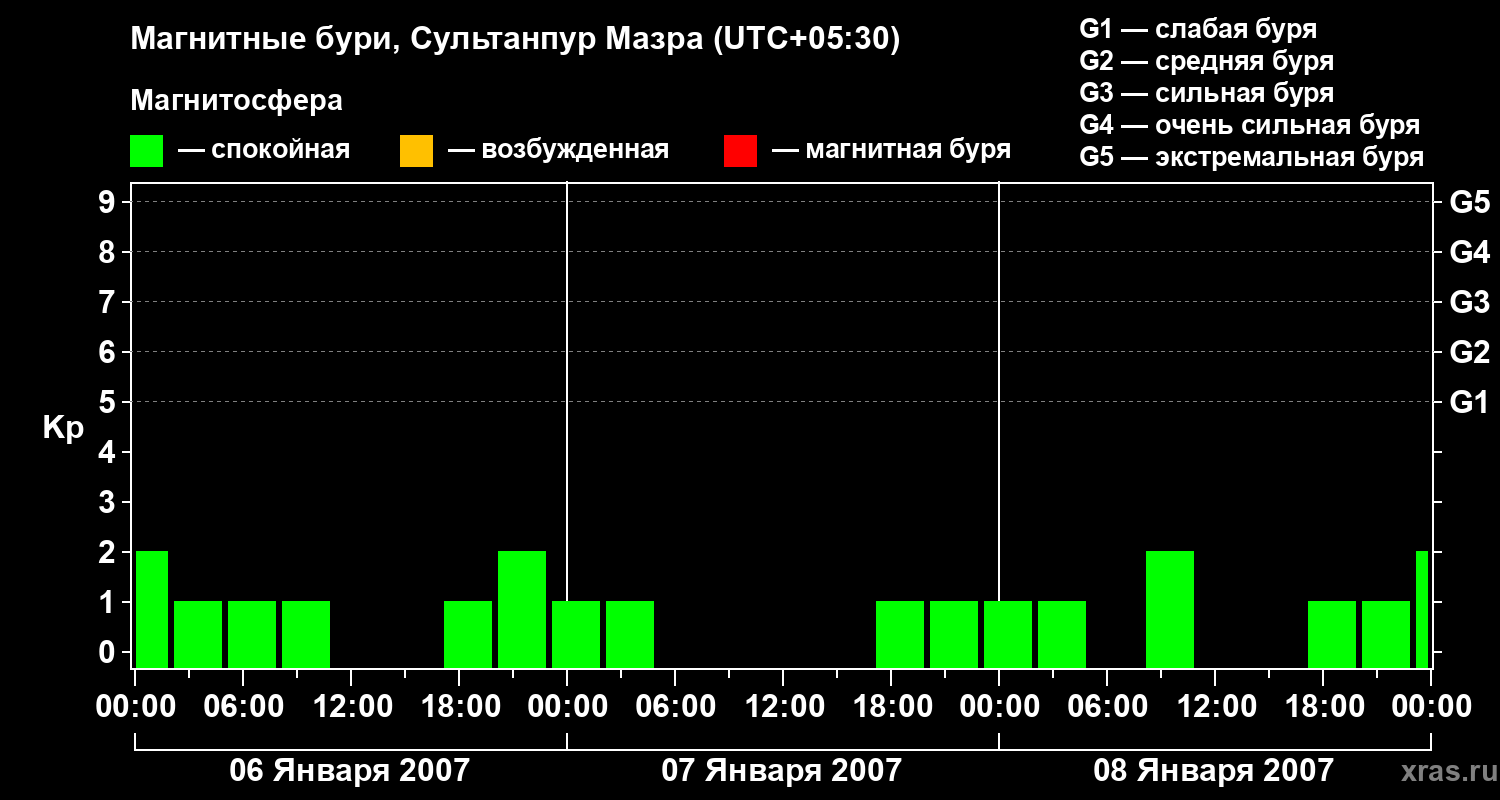Screen dimensions: 1500x800
Task: Click the 18:00 time label for 07 Января
Action: [x=891, y=707]
